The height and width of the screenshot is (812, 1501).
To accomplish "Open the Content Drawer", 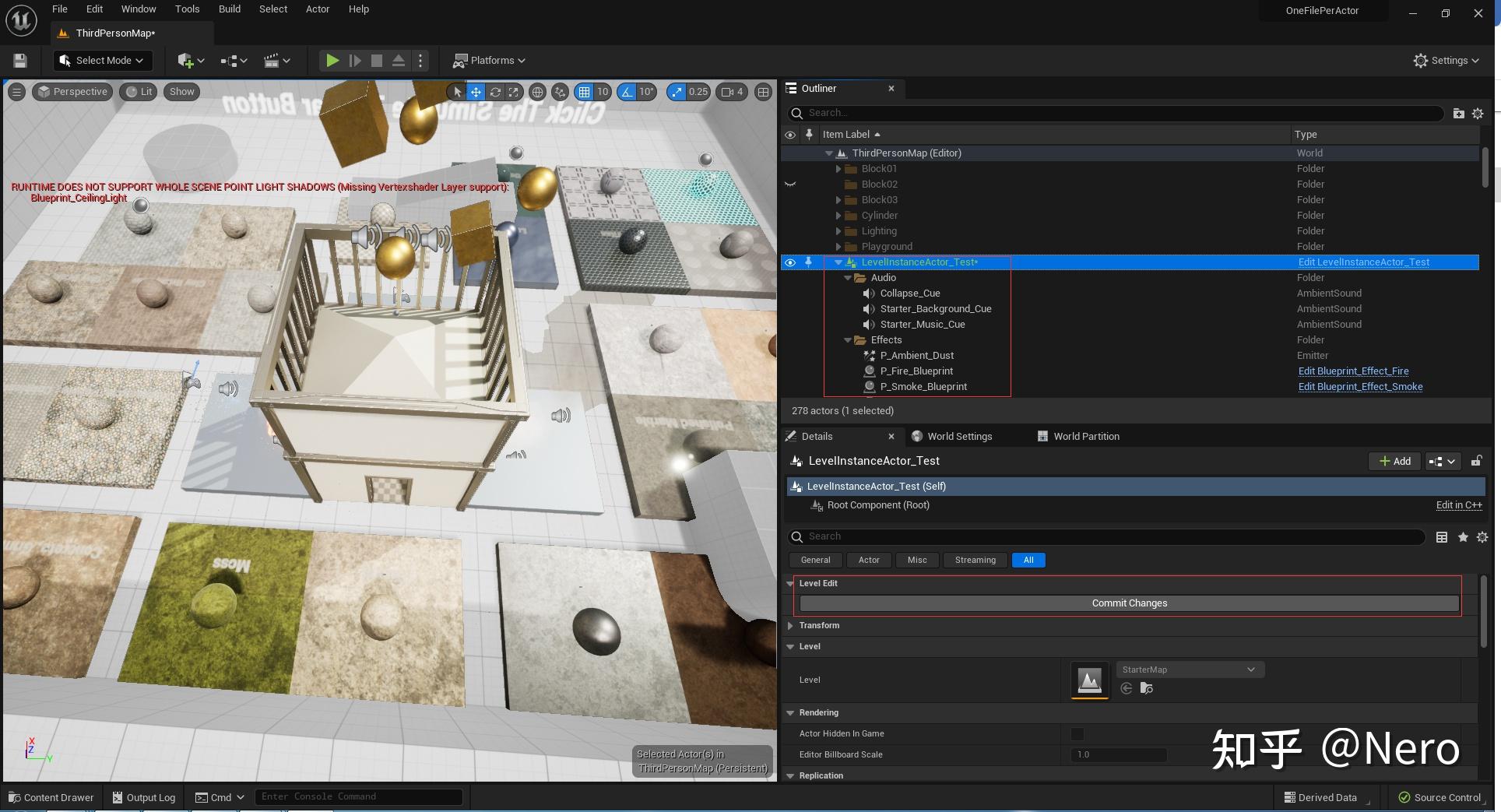I will point(51,797).
